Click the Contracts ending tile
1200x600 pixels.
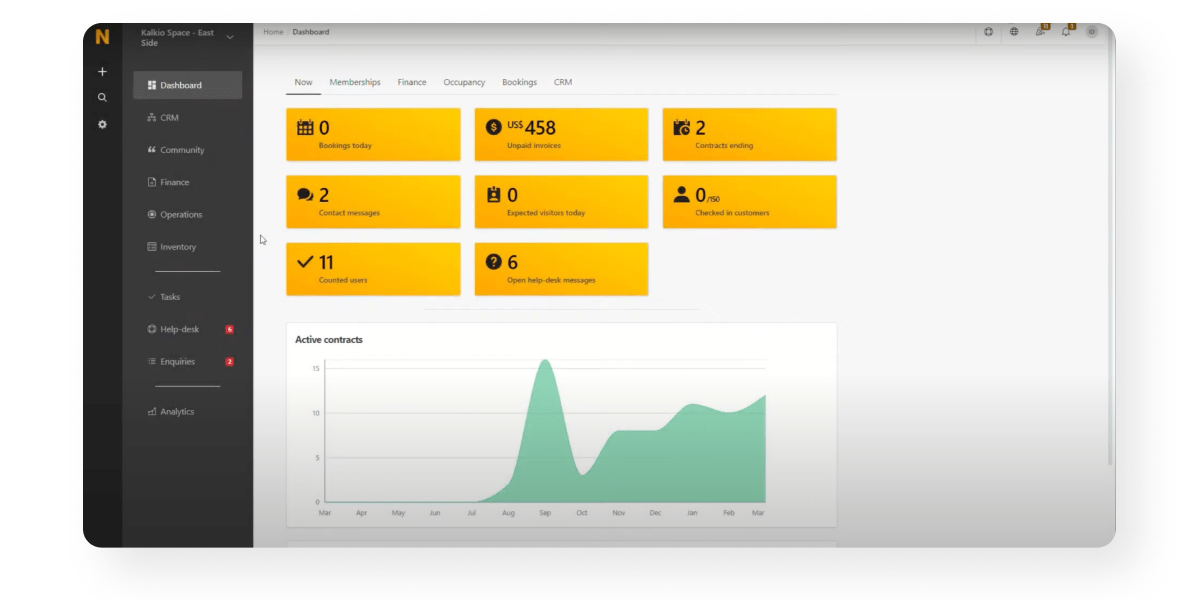tap(749, 134)
